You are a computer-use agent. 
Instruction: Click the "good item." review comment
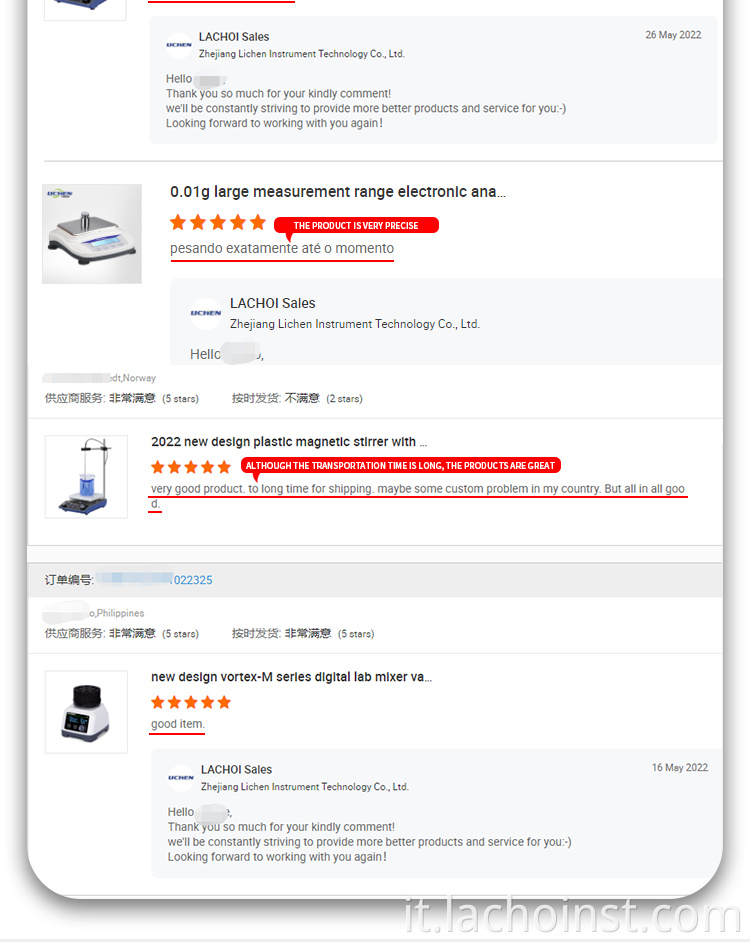click(178, 724)
